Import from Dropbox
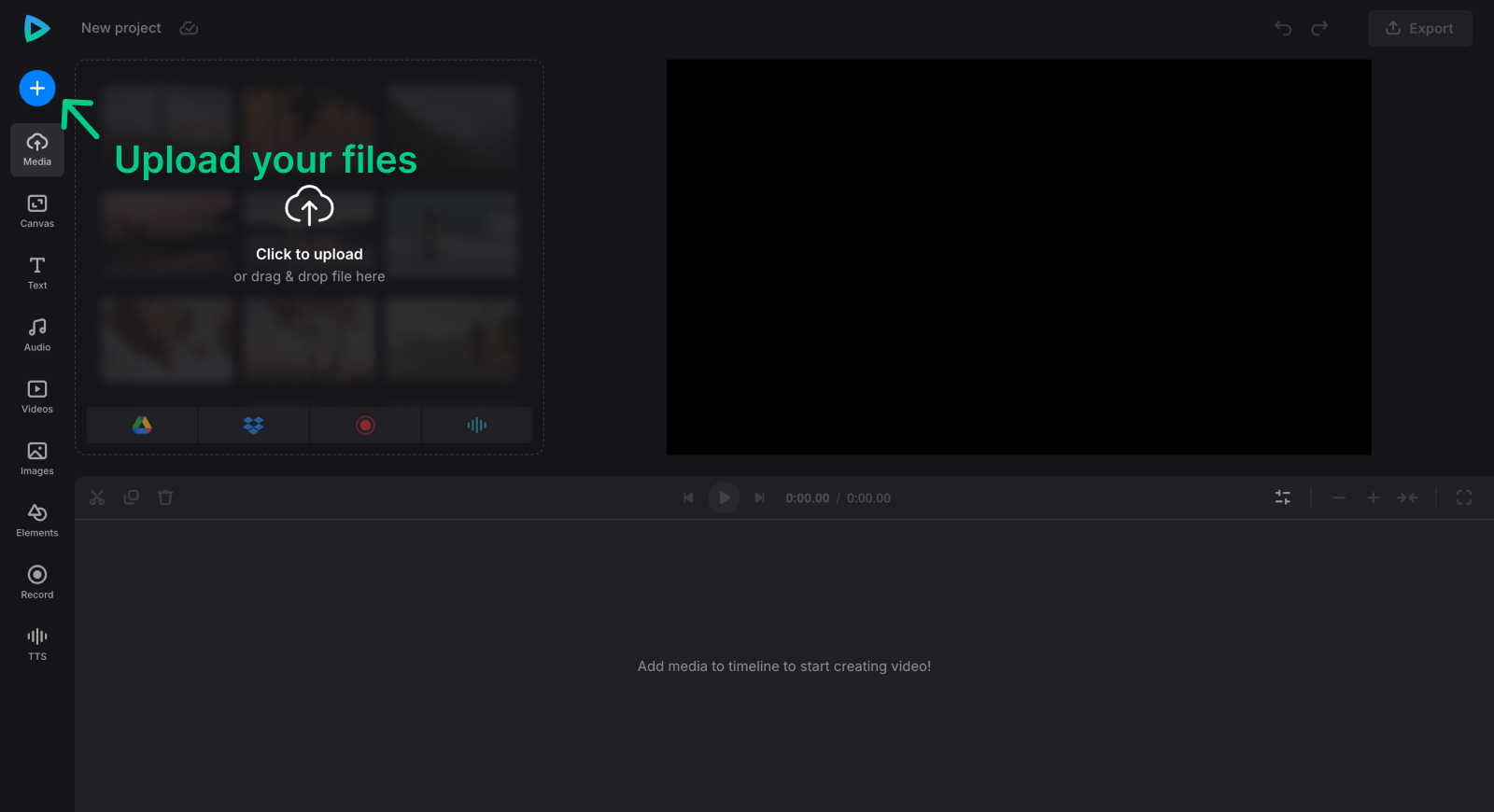The image size is (1494, 812). point(253,425)
